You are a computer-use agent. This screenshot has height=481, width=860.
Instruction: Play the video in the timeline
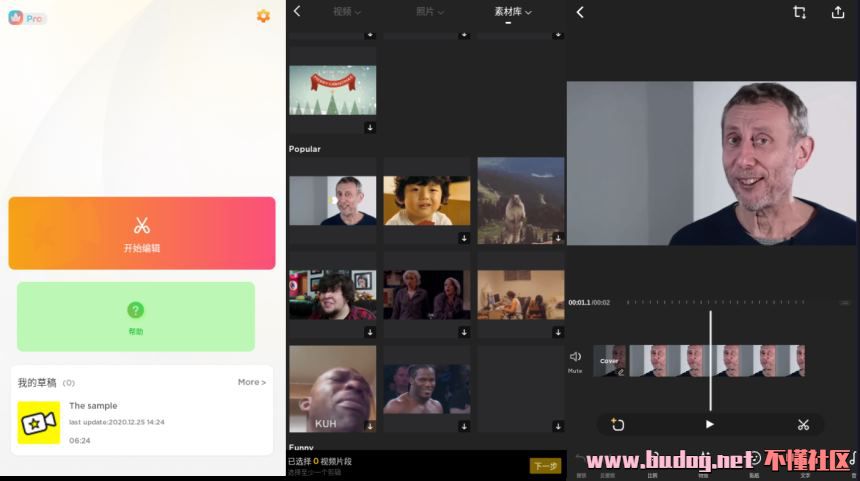[x=709, y=424]
